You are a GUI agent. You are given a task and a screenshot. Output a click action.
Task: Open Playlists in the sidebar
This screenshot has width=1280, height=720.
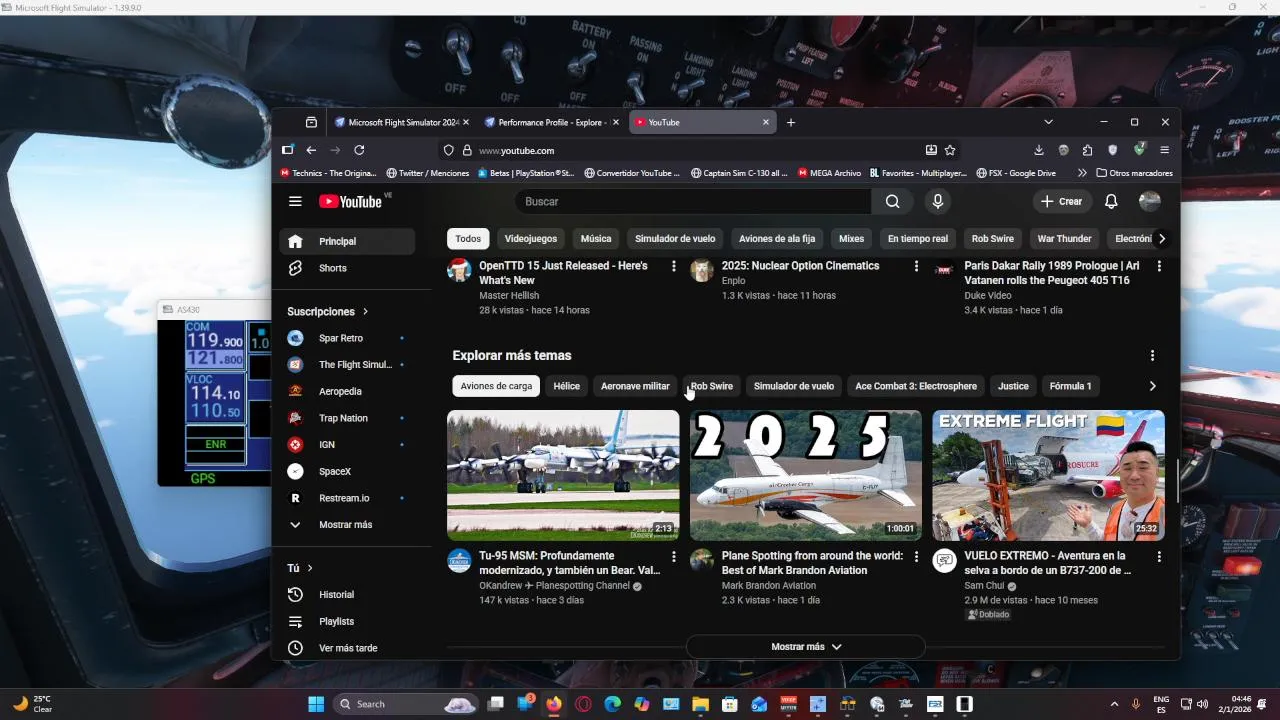pos(346,621)
